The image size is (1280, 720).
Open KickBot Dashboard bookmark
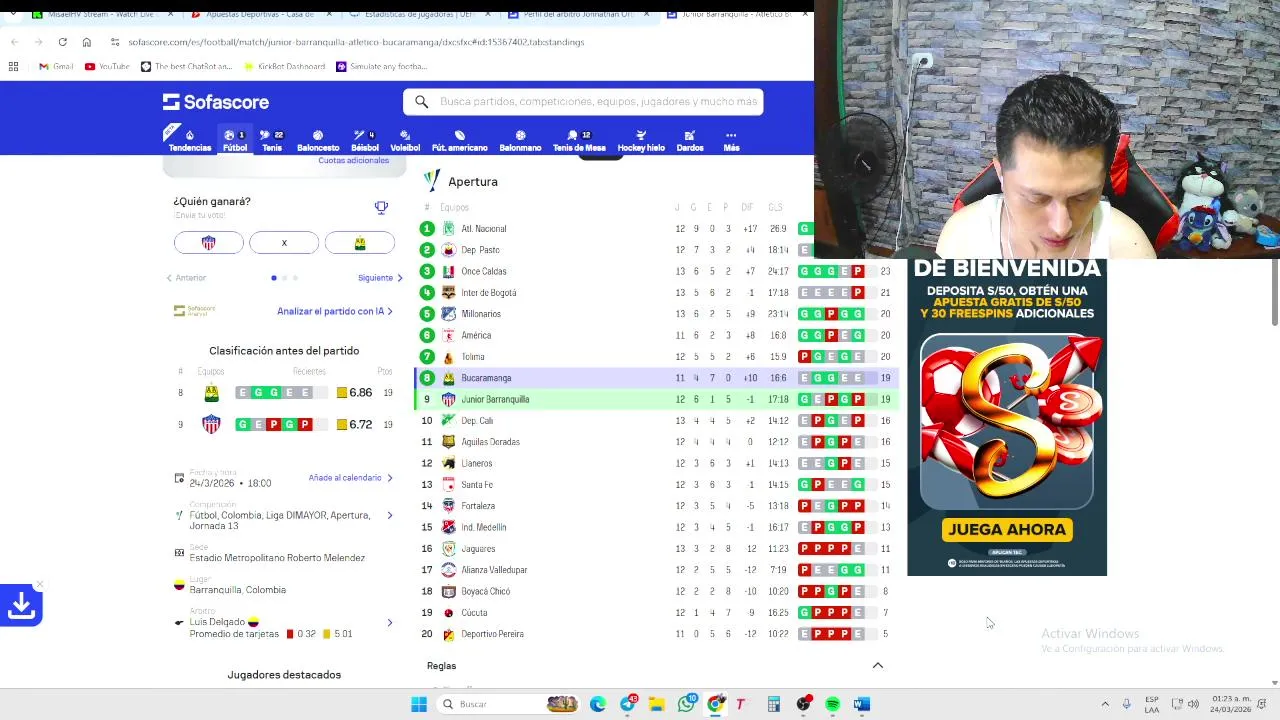pos(285,66)
